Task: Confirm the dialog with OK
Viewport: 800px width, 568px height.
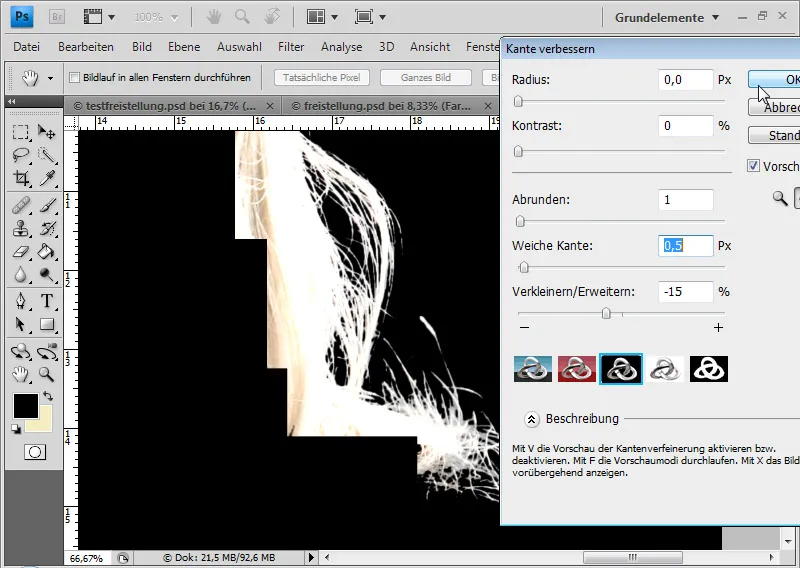Action: point(774,79)
